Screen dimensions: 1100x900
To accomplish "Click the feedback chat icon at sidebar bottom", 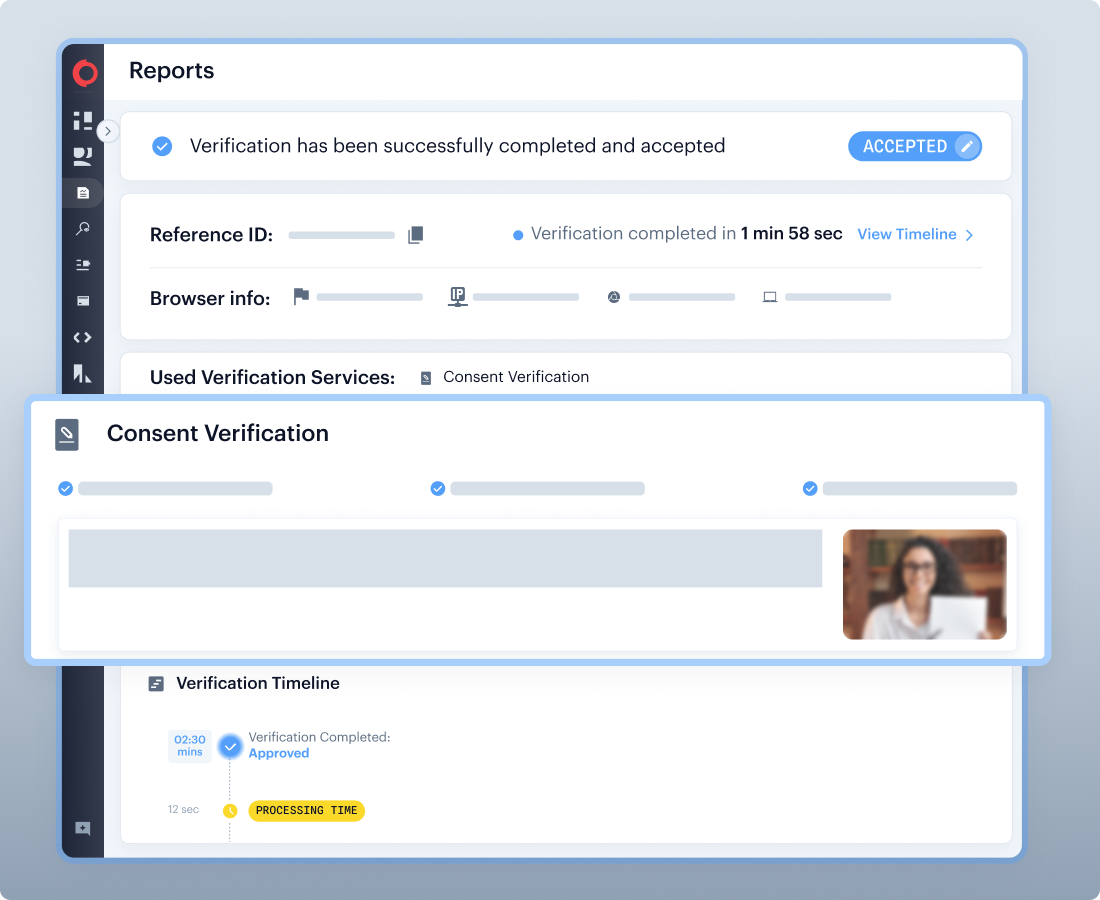I will 83,828.
